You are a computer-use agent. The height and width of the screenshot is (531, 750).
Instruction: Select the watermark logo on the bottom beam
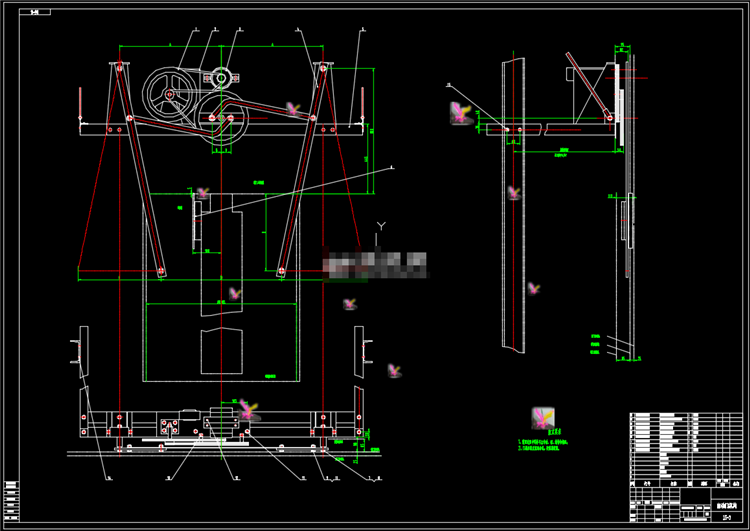coord(248,409)
